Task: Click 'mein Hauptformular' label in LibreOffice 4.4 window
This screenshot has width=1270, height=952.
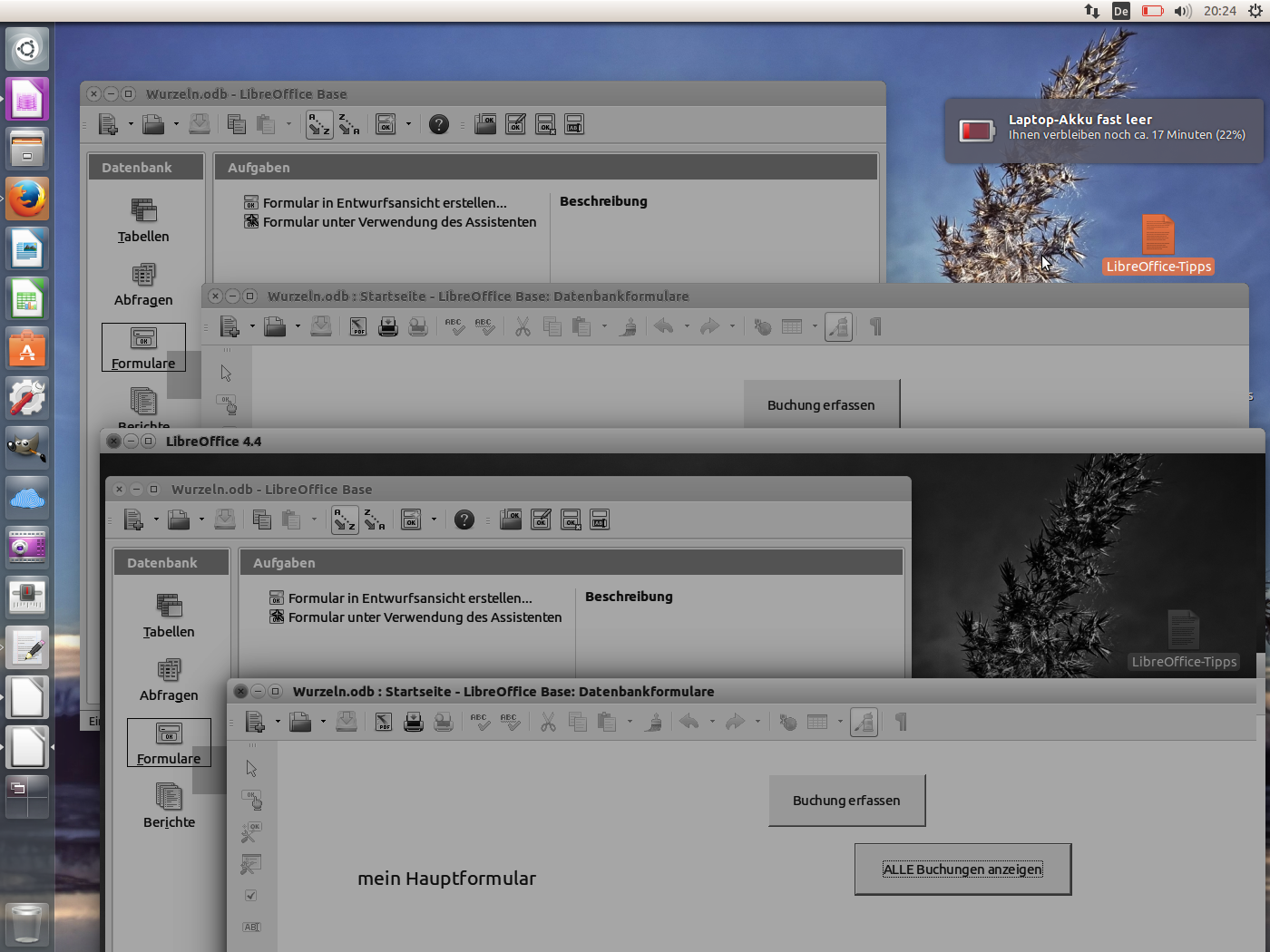Action: pyautogui.click(x=446, y=879)
